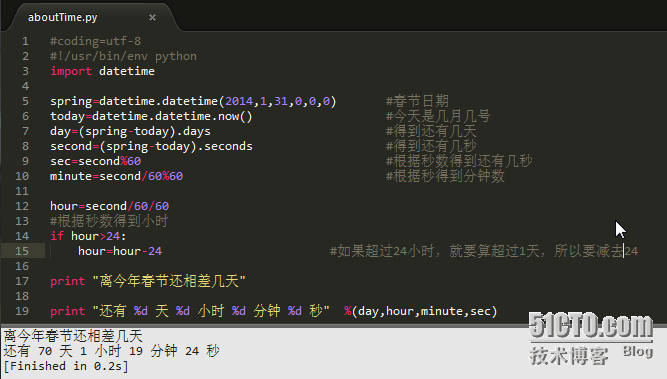Image resolution: width=667 pixels, height=379 pixels.
Task: Click output line '还有 70 天 1 小时 19 分钟 24 秒'
Action: click(x=111, y=351)
